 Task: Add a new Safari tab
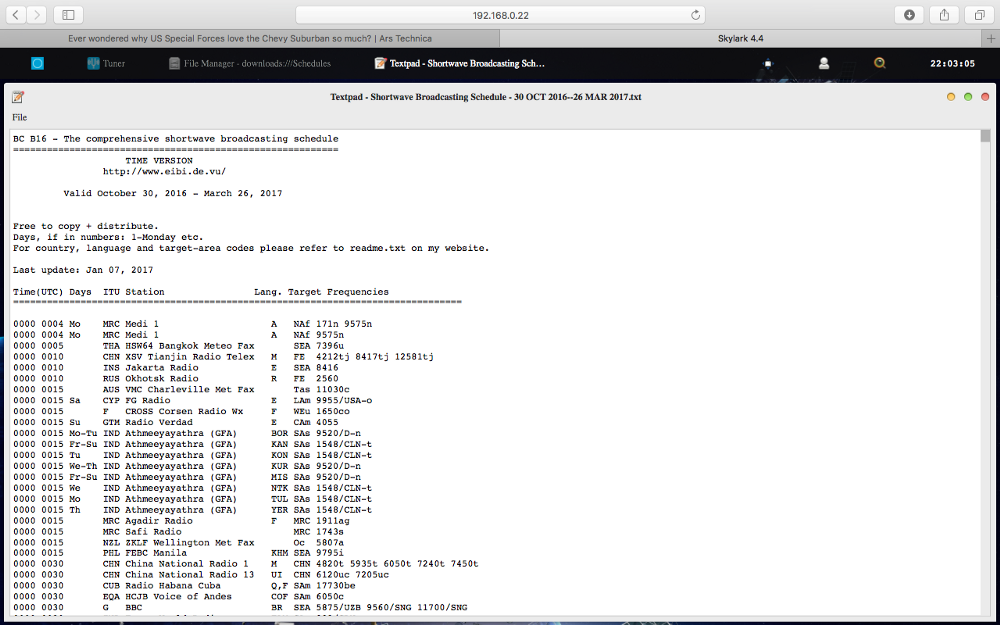(x=991, y=39)
